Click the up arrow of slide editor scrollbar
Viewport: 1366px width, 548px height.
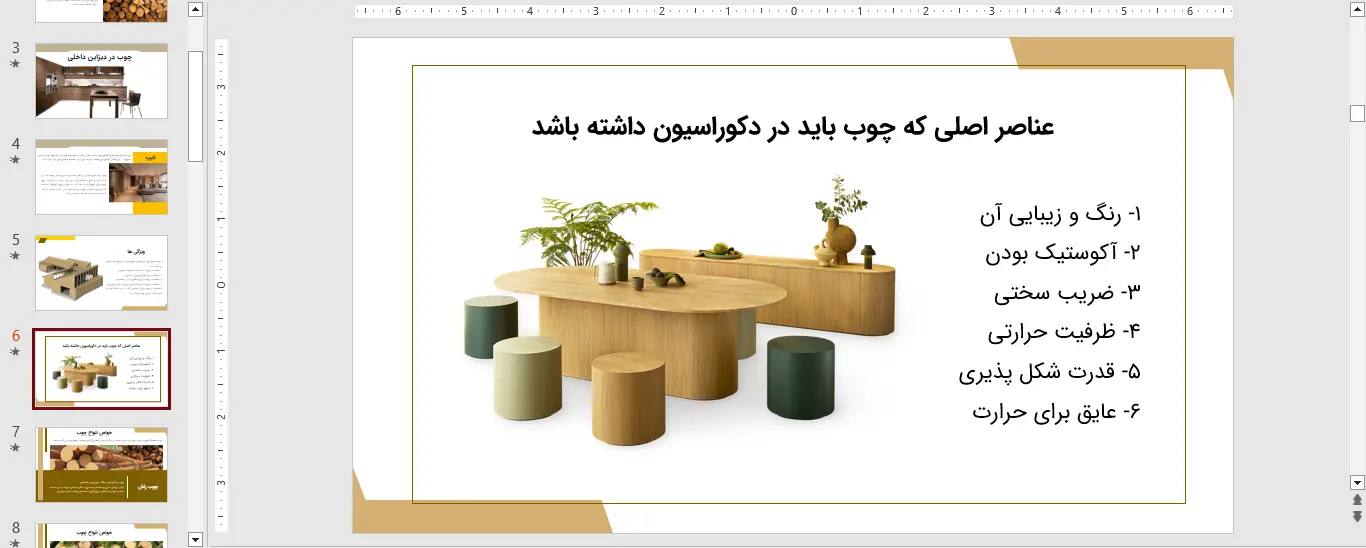coord(1357,10)
